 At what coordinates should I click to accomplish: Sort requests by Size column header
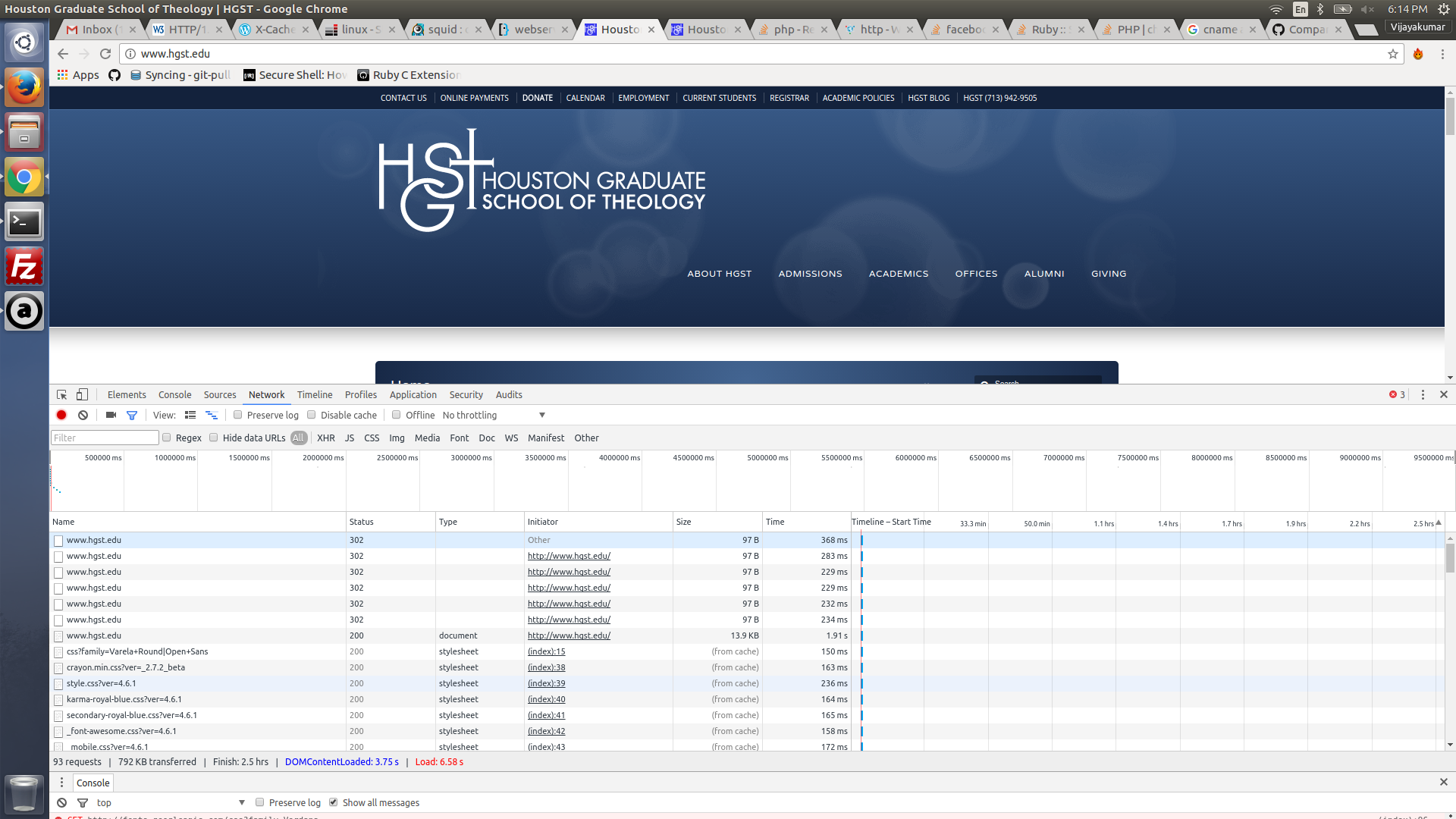[x=717, y=522]
